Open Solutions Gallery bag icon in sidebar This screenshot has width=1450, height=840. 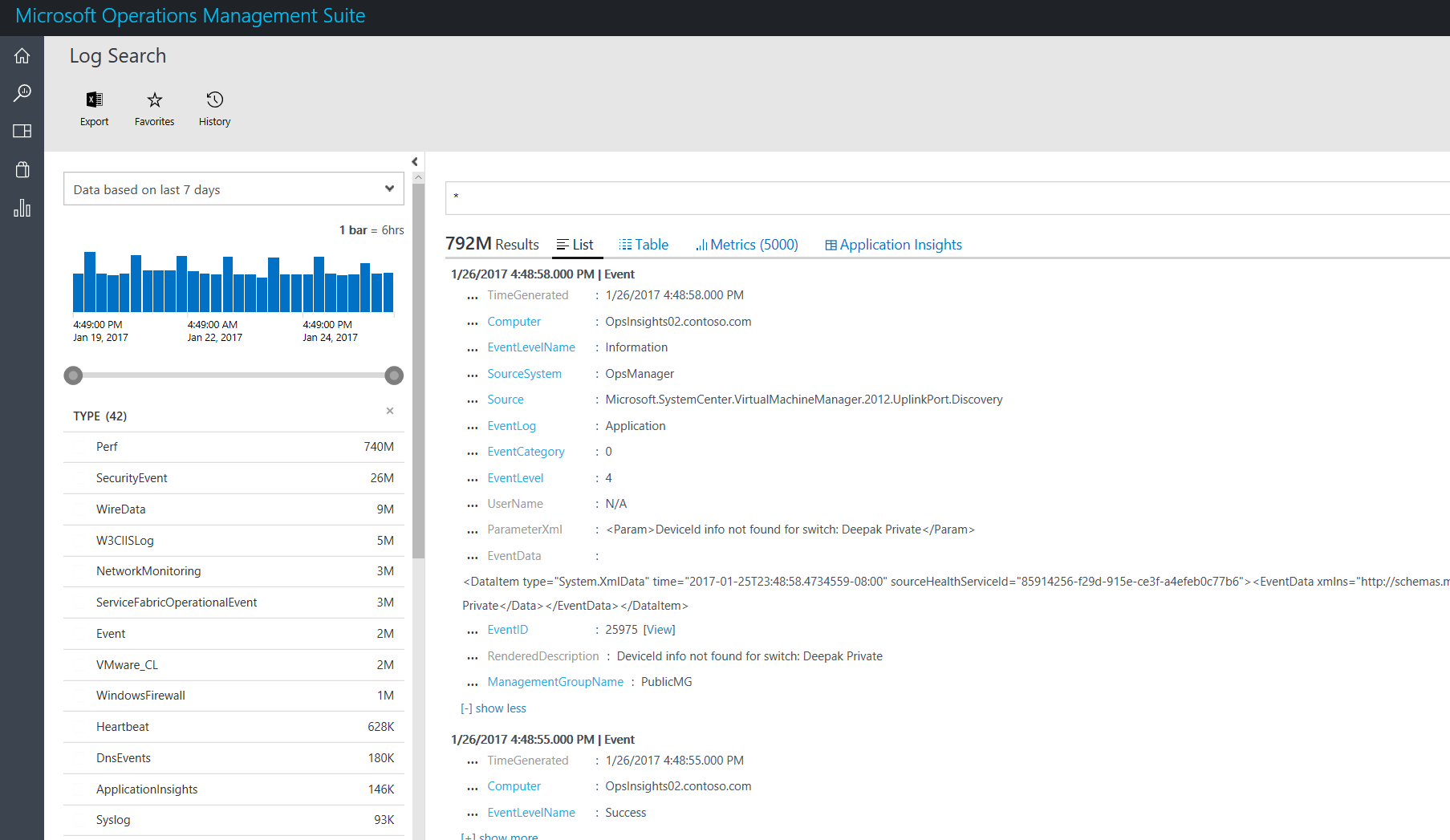pyautogui.click(x=22, y=169)
